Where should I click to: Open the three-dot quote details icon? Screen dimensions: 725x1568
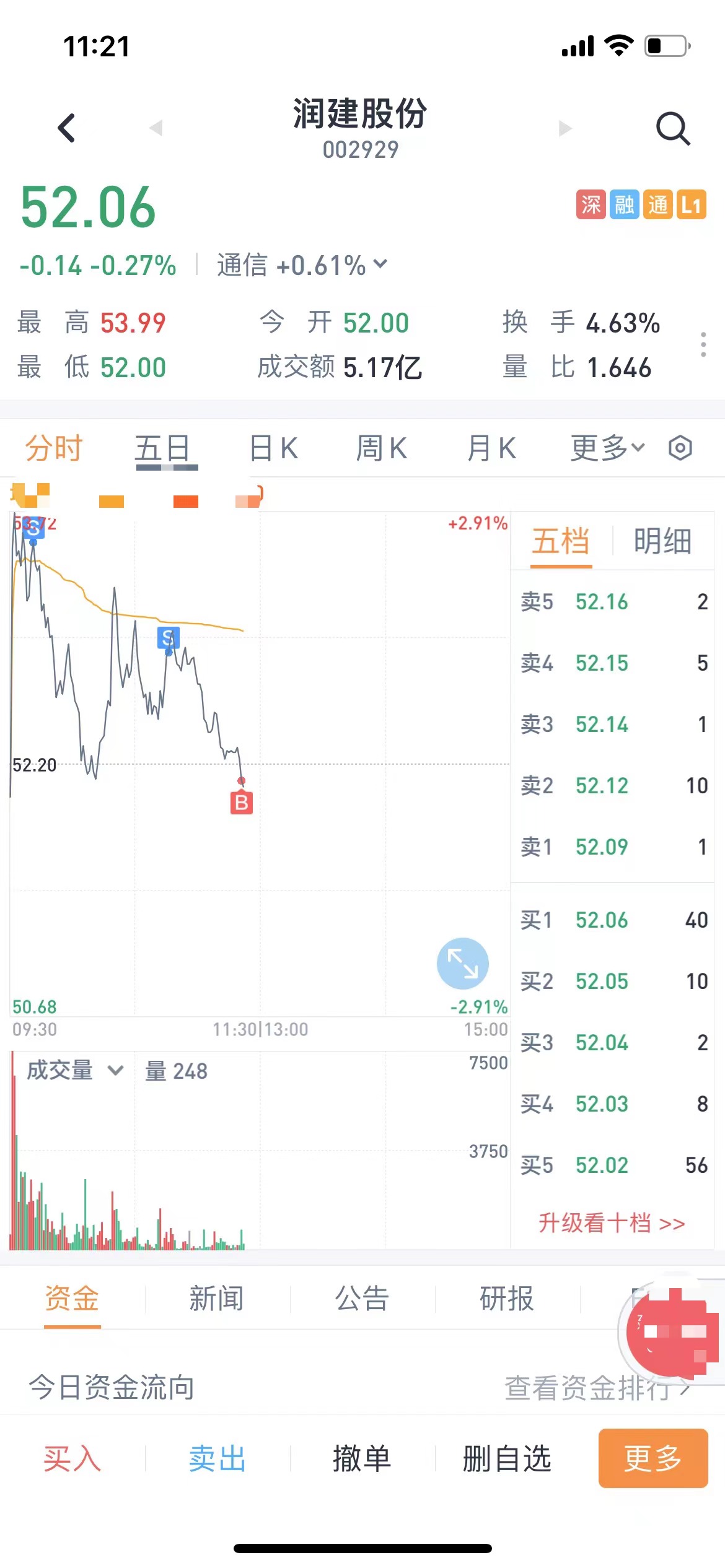coord(703,344)
